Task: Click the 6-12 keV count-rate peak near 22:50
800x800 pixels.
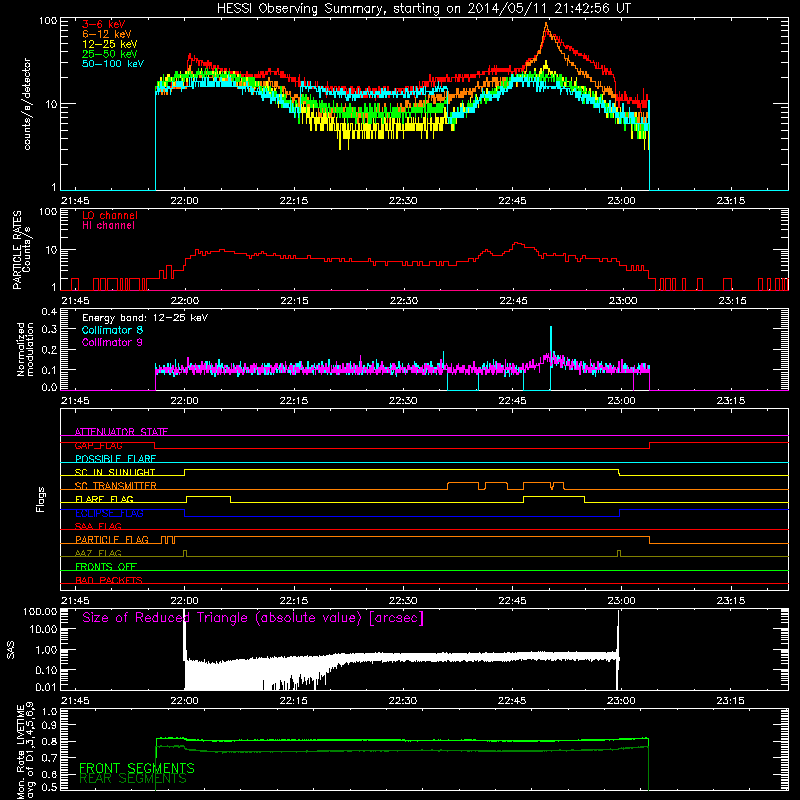Action: click(546, 24)
